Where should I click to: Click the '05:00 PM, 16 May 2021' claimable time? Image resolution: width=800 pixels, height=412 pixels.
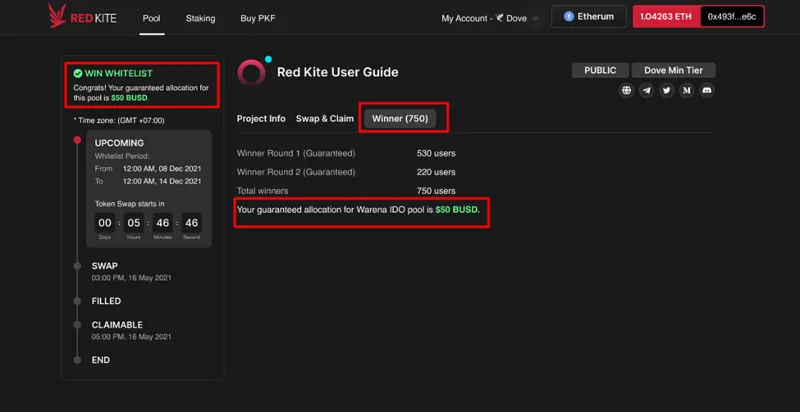coord(132,337)
